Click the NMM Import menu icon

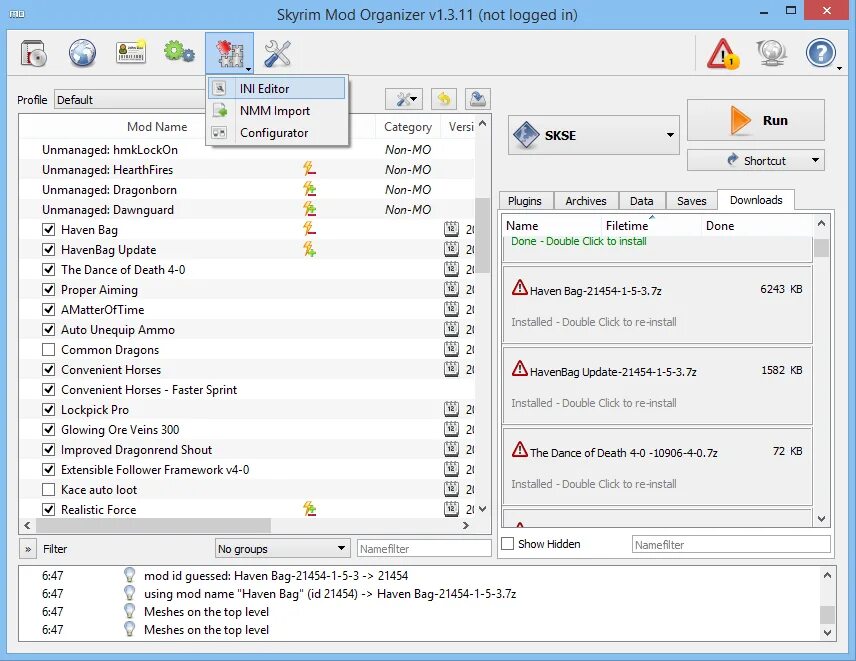point(219,111)
